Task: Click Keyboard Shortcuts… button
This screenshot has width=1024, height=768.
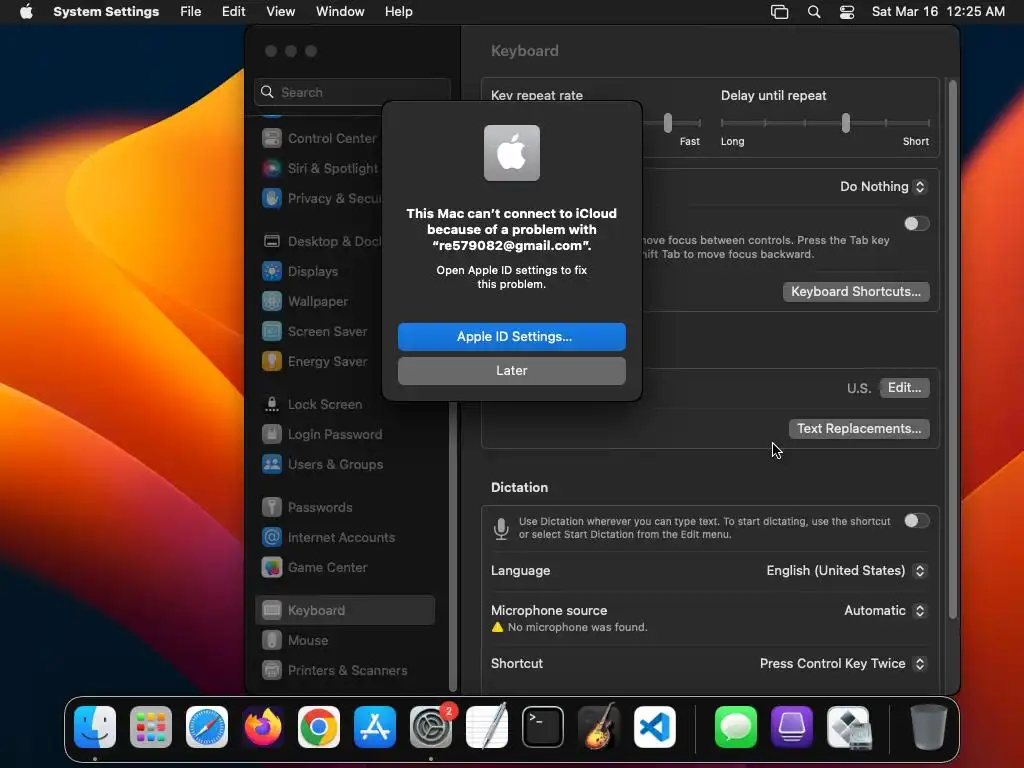Action: tap(856, 292)
